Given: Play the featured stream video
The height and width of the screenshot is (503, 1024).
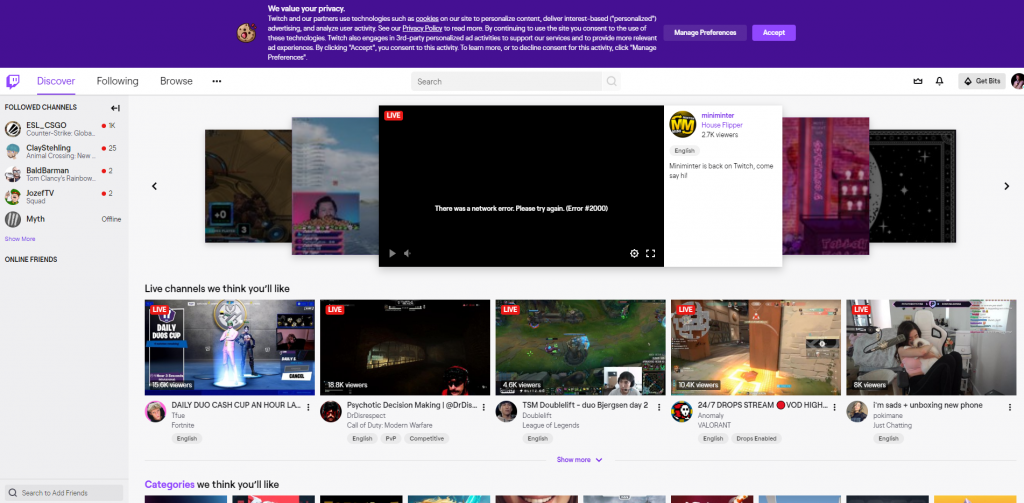Looking at the screenshot, I should pos(392,253).
